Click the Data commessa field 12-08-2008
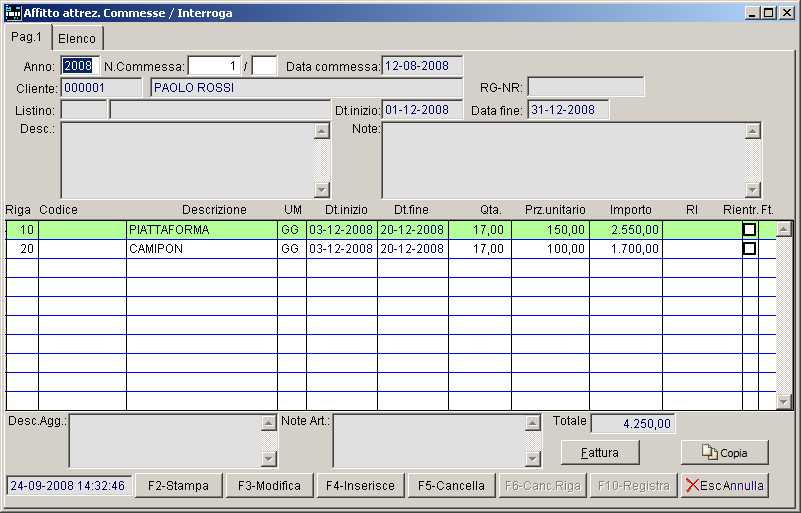The image size is (801, 513). coord(422,66)
